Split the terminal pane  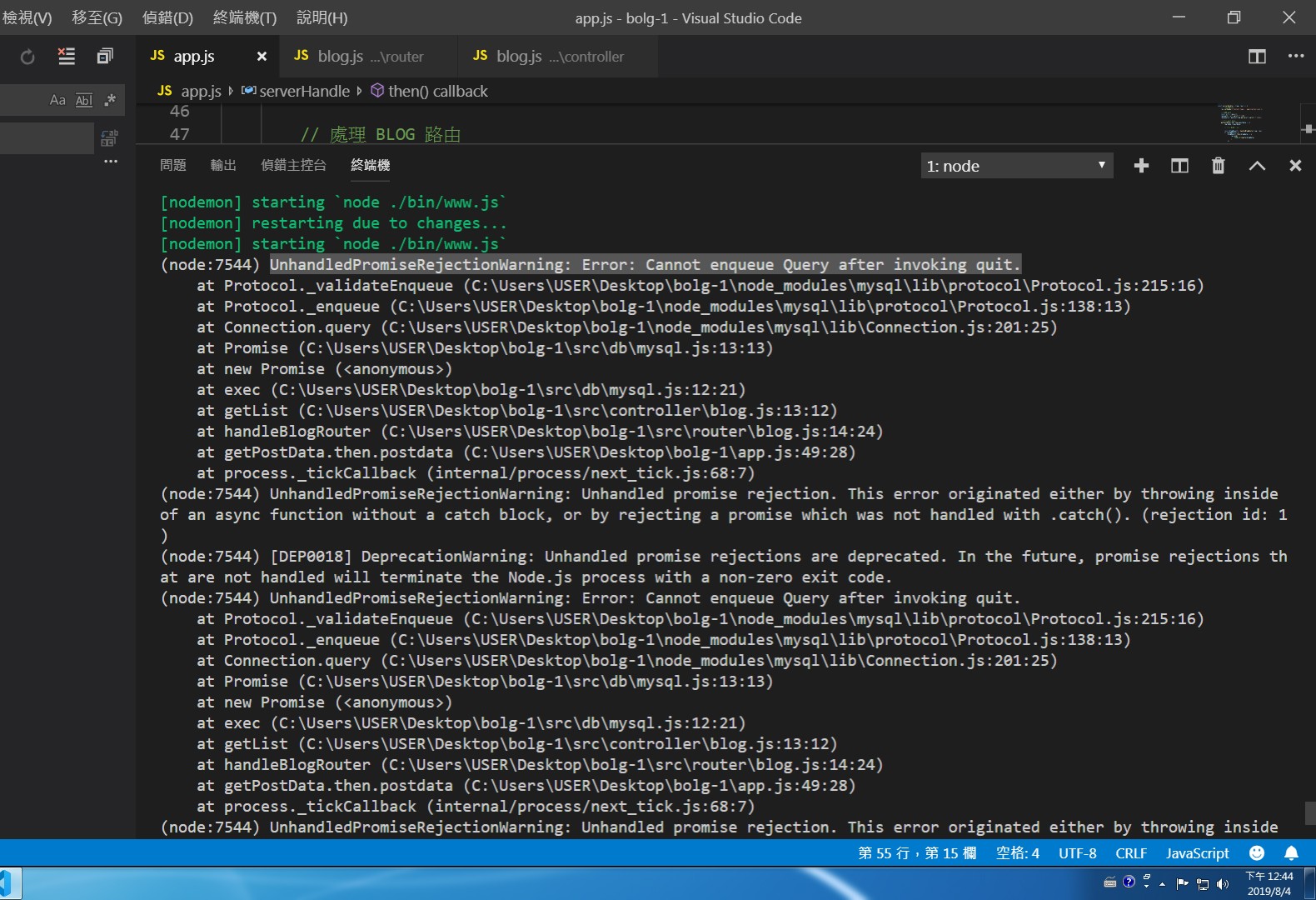tap(1179, 166)
